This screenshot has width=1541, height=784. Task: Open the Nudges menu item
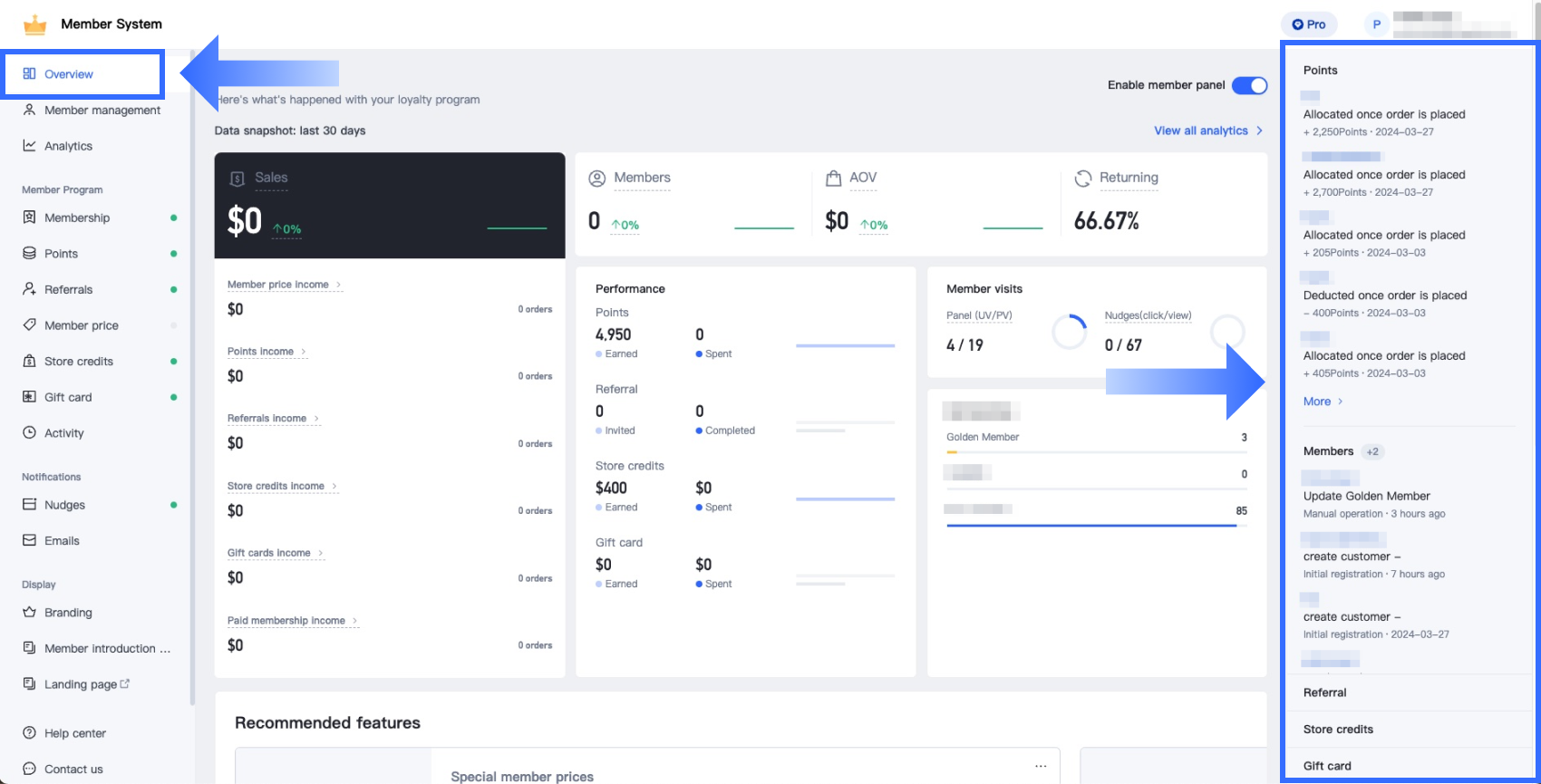[64, 505]
